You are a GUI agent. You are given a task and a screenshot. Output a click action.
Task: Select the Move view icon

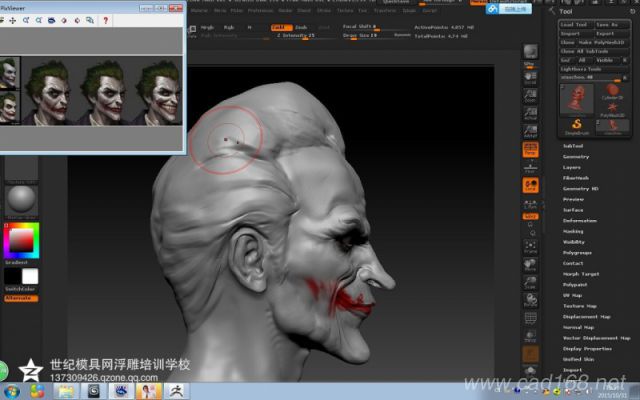point(531,265)
